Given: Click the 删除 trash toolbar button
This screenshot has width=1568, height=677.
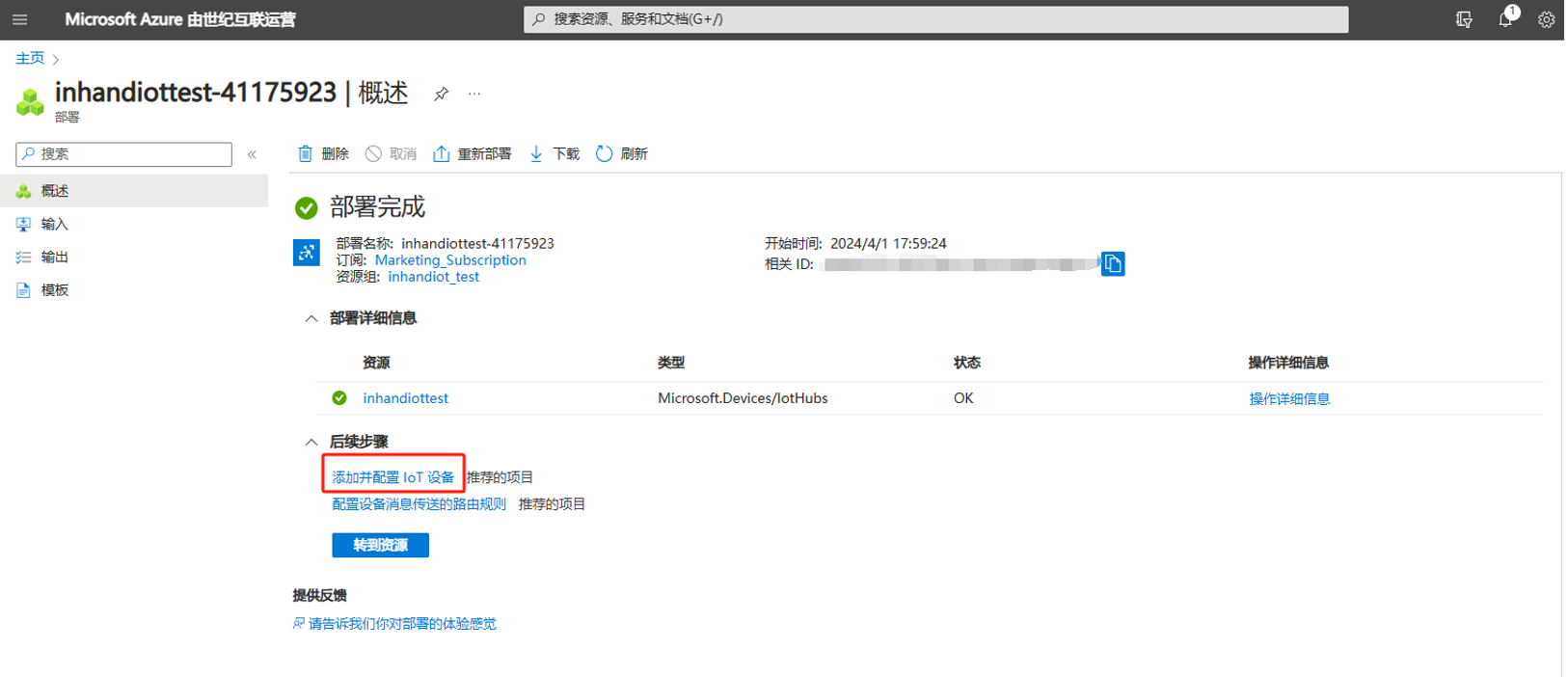Looking at the screenshot, I should tap(323, 153).
